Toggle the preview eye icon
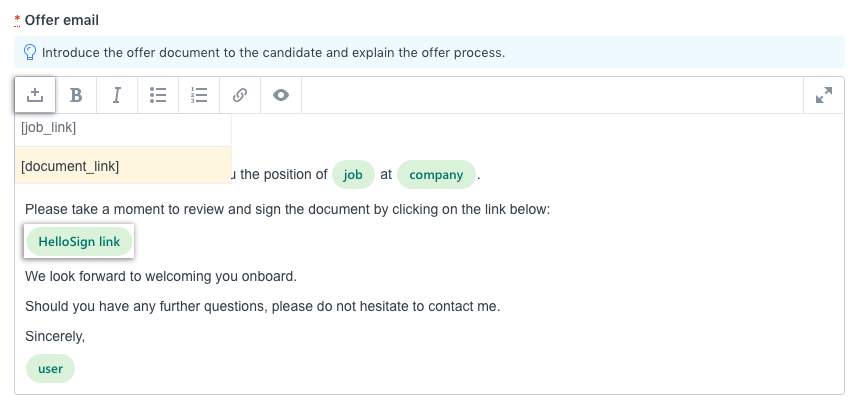This screenshot has height=407, width=858. (x=281, y=95)
